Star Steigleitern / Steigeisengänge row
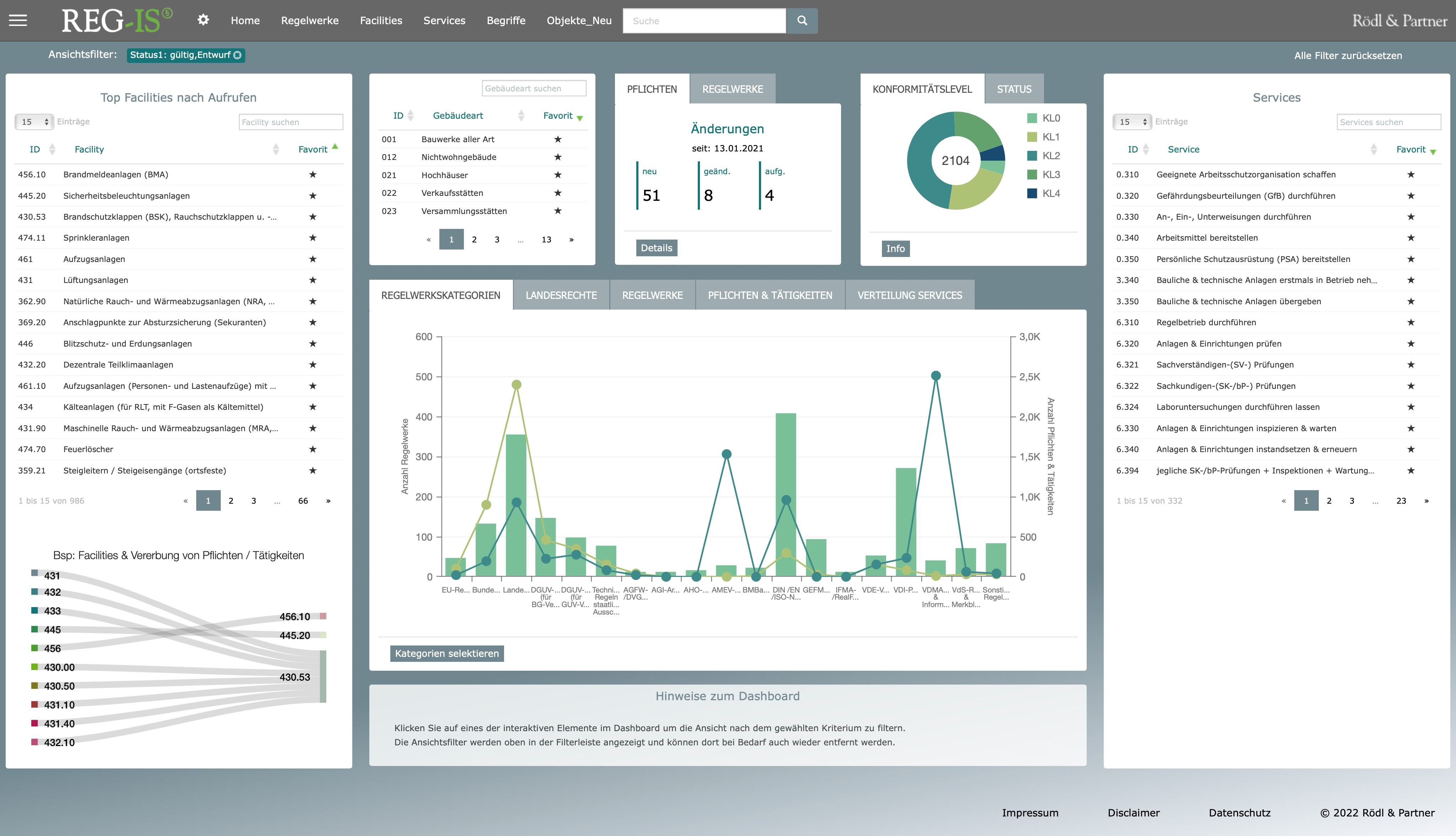The height and width of the screenshot is (836, 1456). pos(313,471)
